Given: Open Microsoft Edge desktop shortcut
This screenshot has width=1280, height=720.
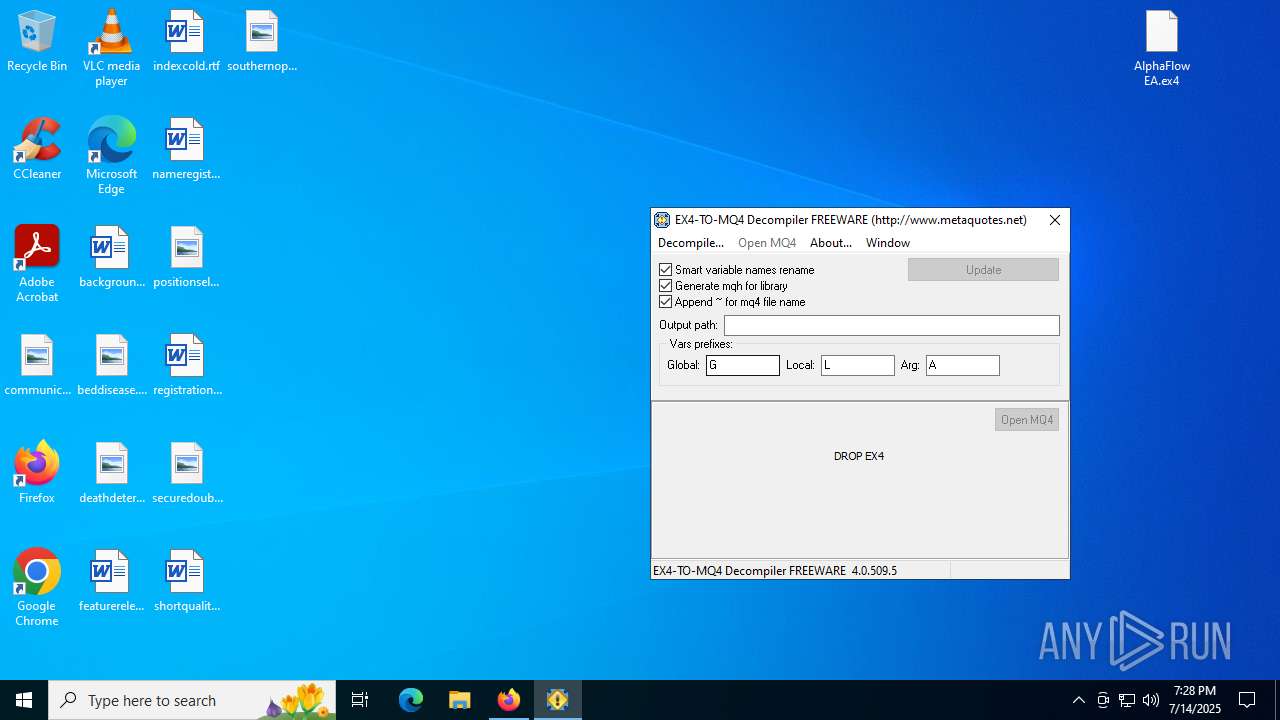Looking at the screenshot, I should 111,155.
